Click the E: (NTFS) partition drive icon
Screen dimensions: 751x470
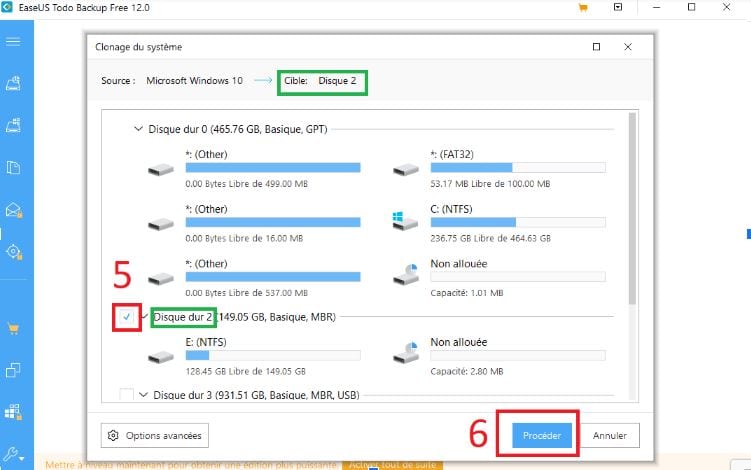tap(161, 357)
